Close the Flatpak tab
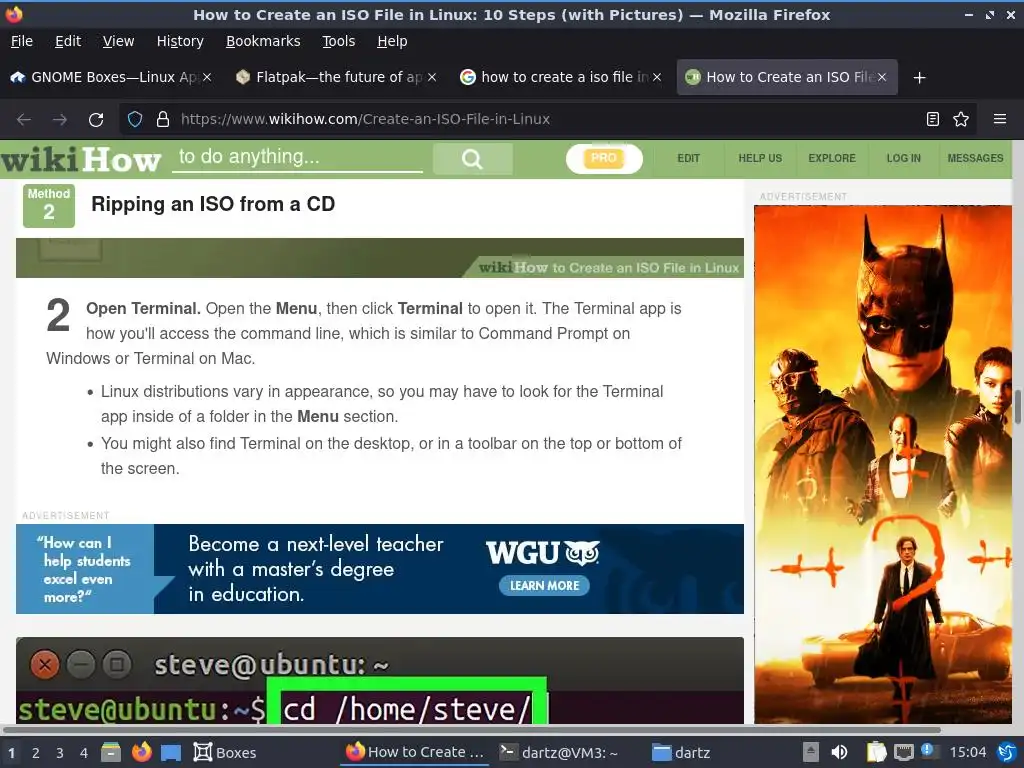The width and height of the screenshot is (1024, 768). 432,77
